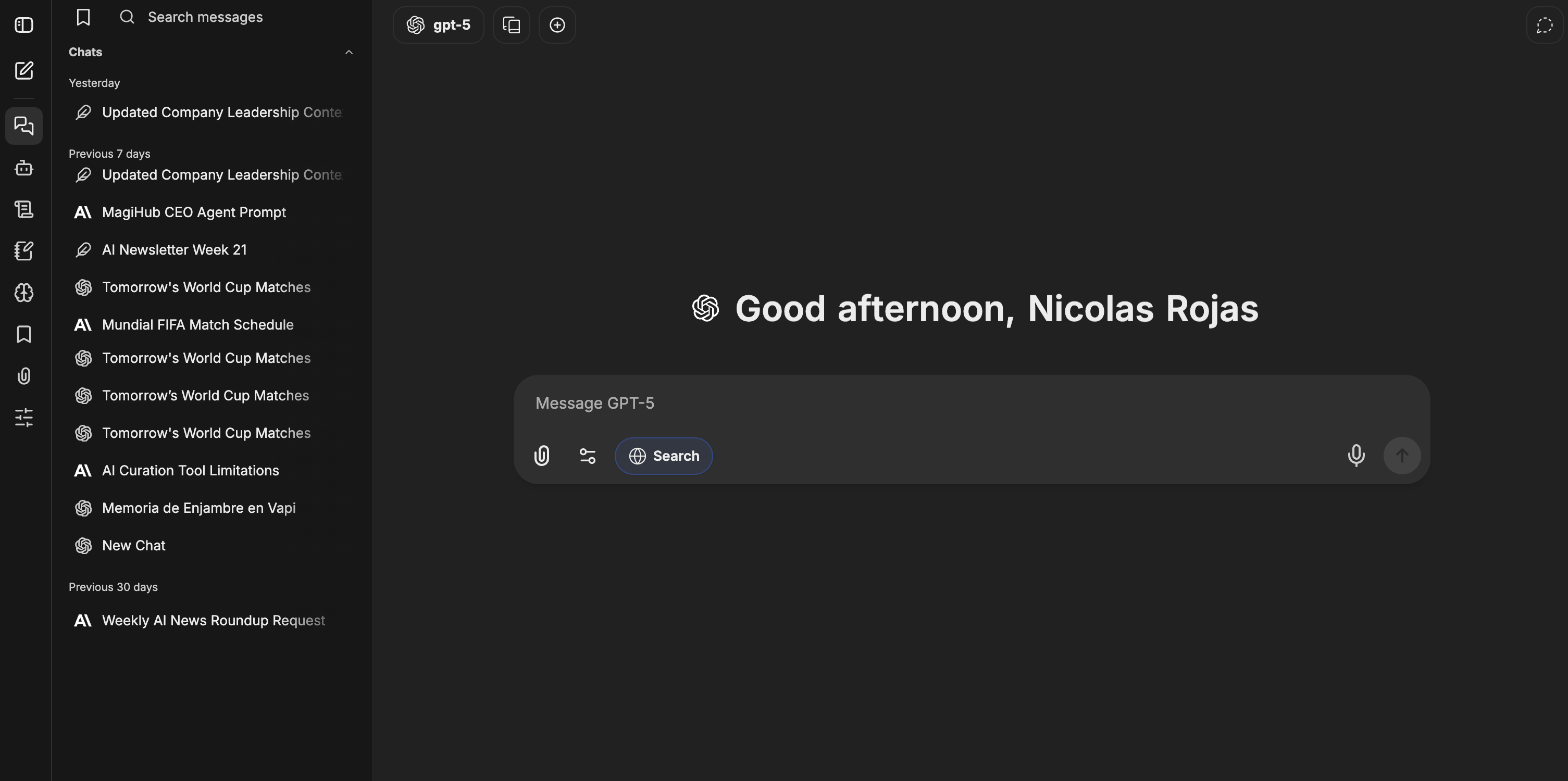Open MagiHub CEO Agent Prompt chat
The width and height of the screenshot is (1568, 781).
211,212
